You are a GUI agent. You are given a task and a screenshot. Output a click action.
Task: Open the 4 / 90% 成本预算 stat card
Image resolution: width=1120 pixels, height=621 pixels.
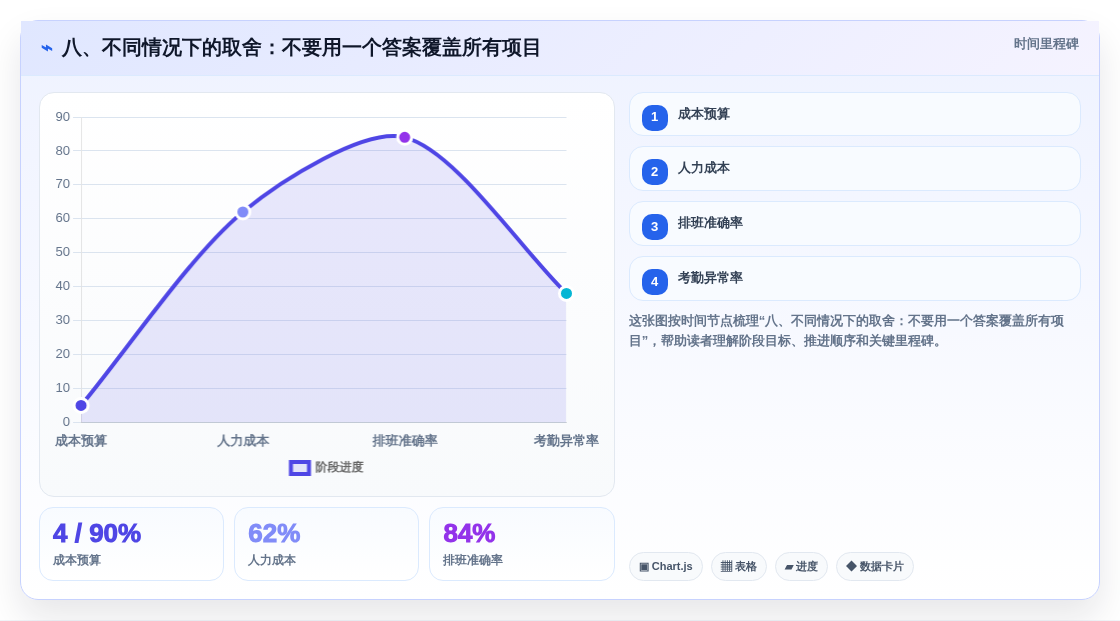coord(131,544)
